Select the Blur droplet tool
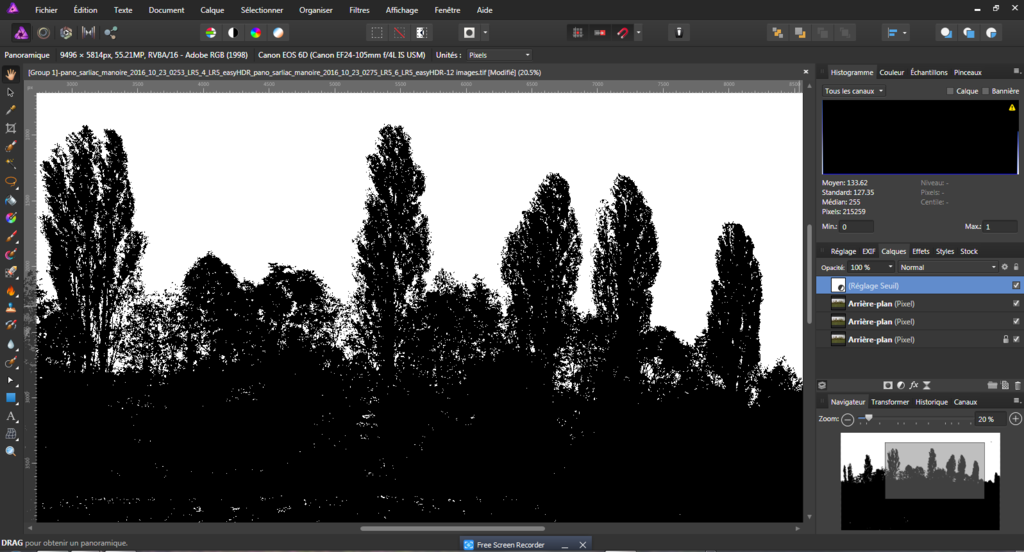Screen dimensions: 1024x552 point(10,344)
